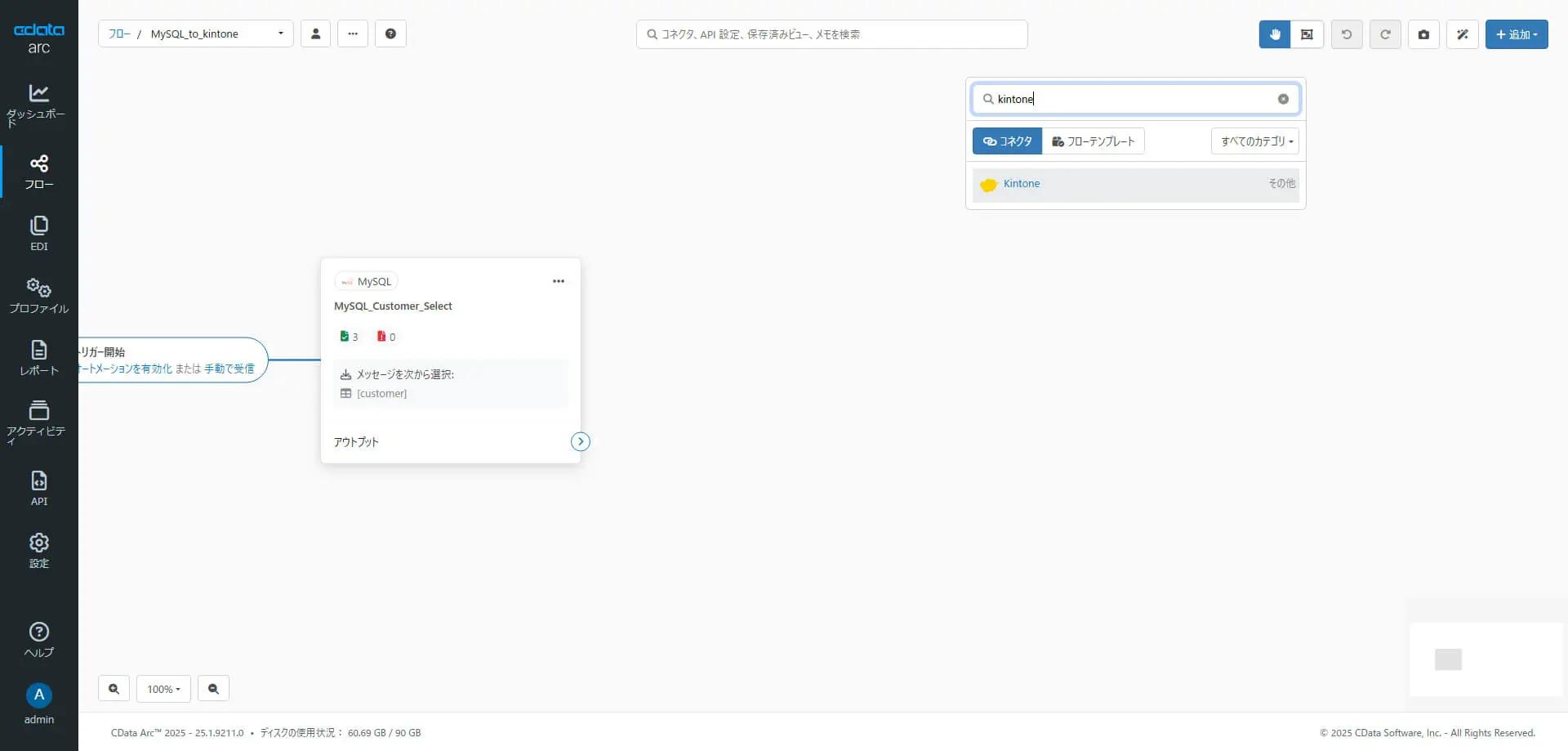View the red error count of 0
Image resolution: width=1568 pixels, height=751 pixels.
coord(386,337)
